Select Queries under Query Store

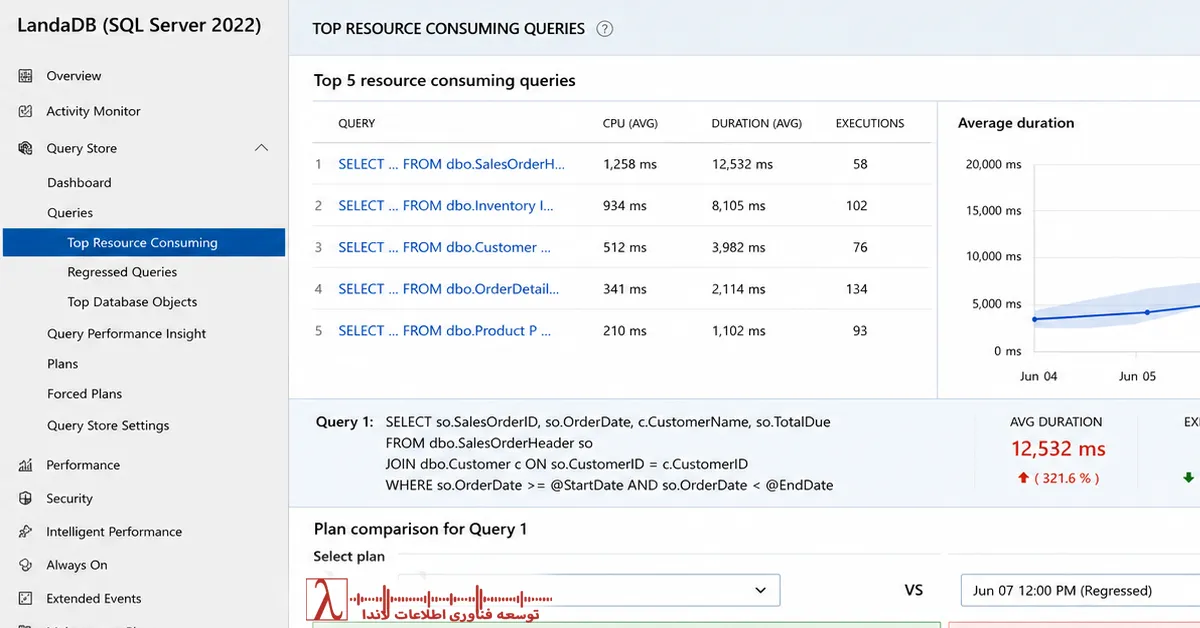click(x=70, y=213)
